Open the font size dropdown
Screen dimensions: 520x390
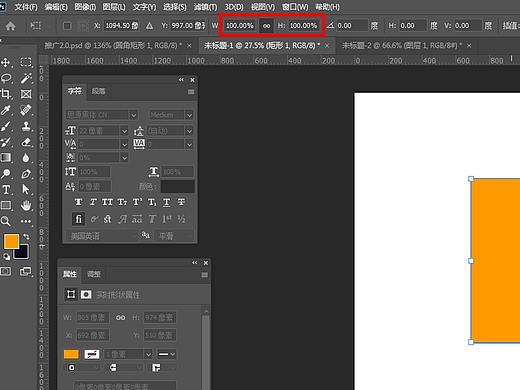(124, 131)
